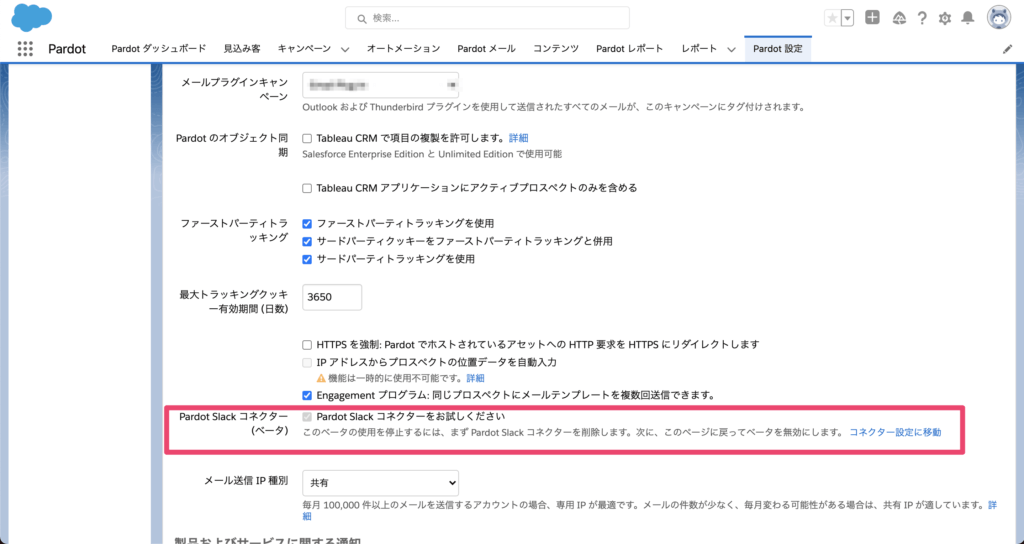Image resolution: width=1024 pixels, height=544 pixels.
Task: Open the レポート tab
Action: 699,48
